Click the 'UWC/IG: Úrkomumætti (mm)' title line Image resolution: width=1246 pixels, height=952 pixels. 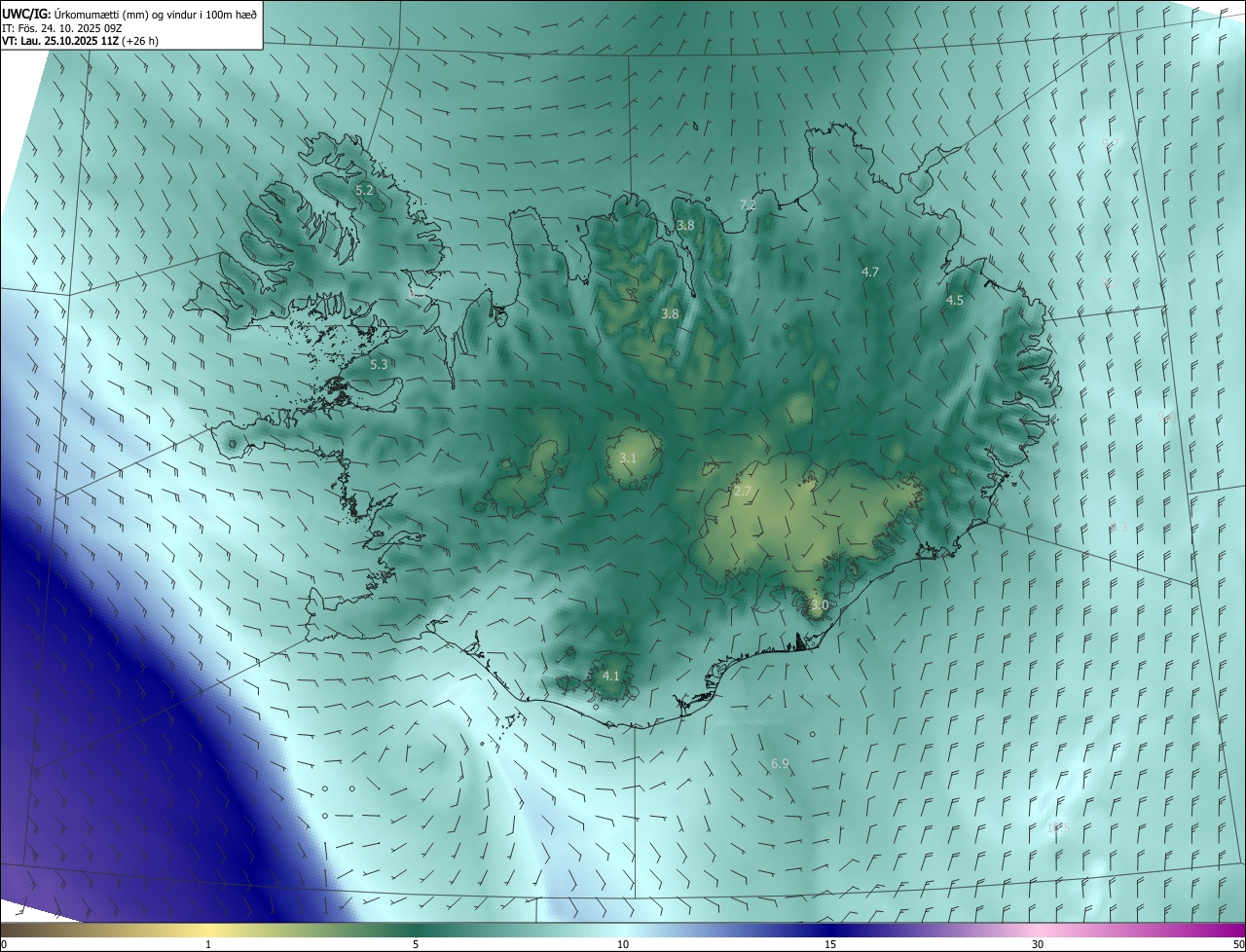pos(130,14)
